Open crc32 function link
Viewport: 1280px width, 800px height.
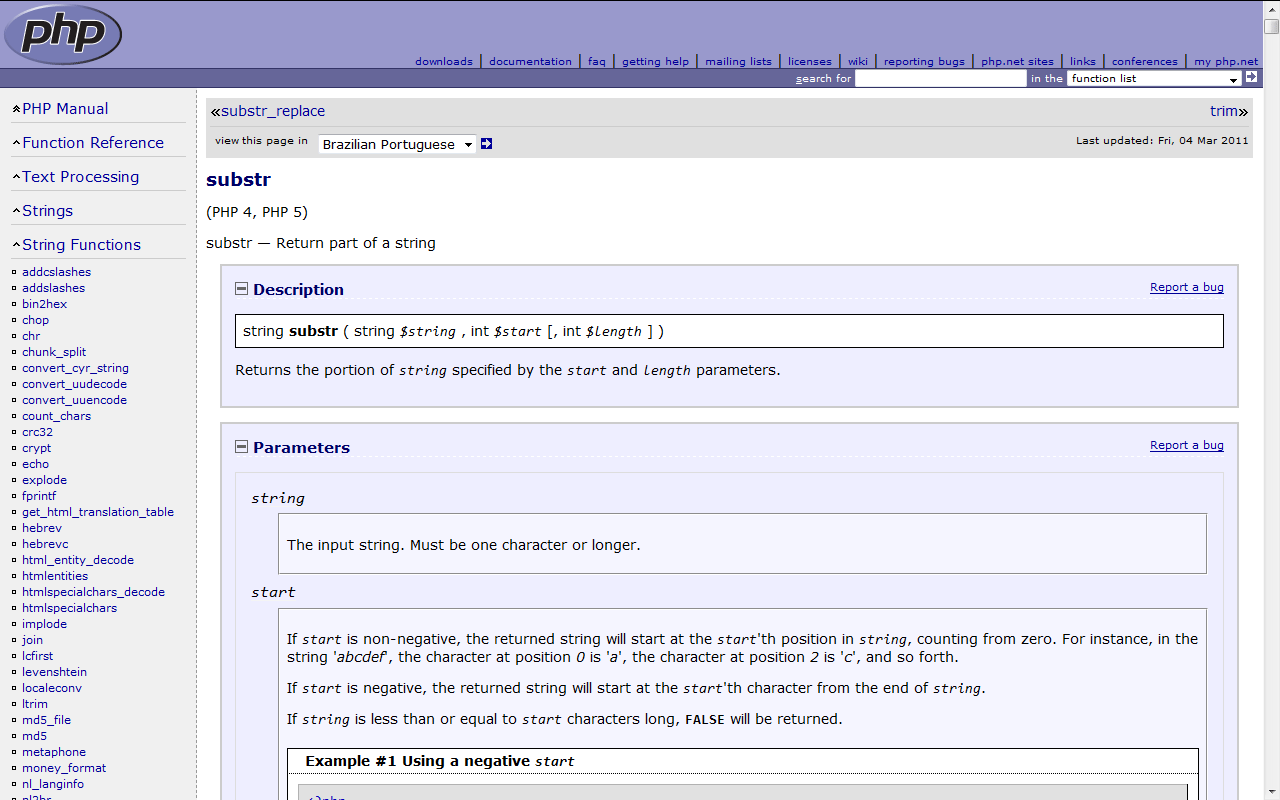tap(37, 432)
